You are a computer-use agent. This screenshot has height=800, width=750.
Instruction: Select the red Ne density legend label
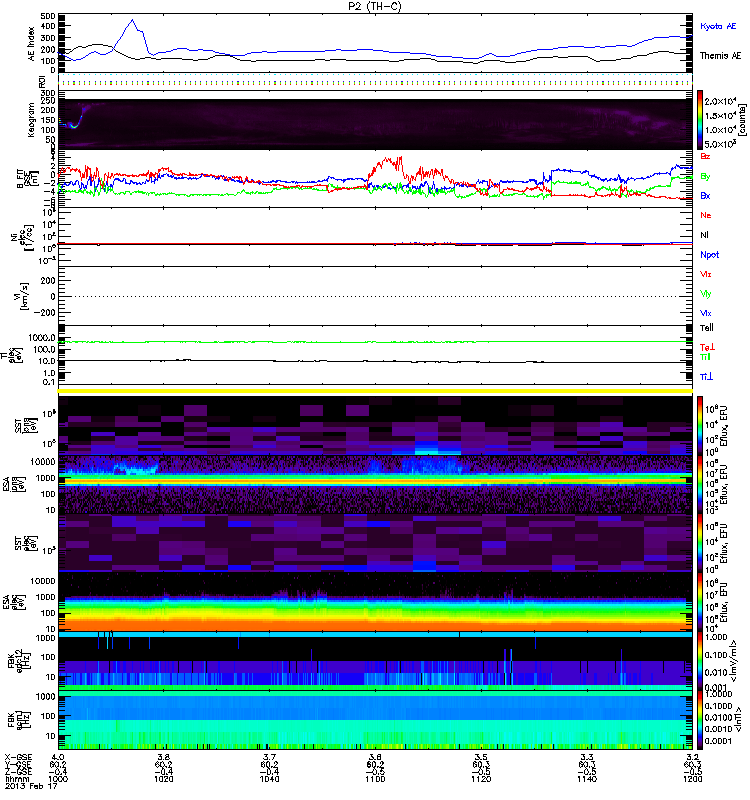706,215
